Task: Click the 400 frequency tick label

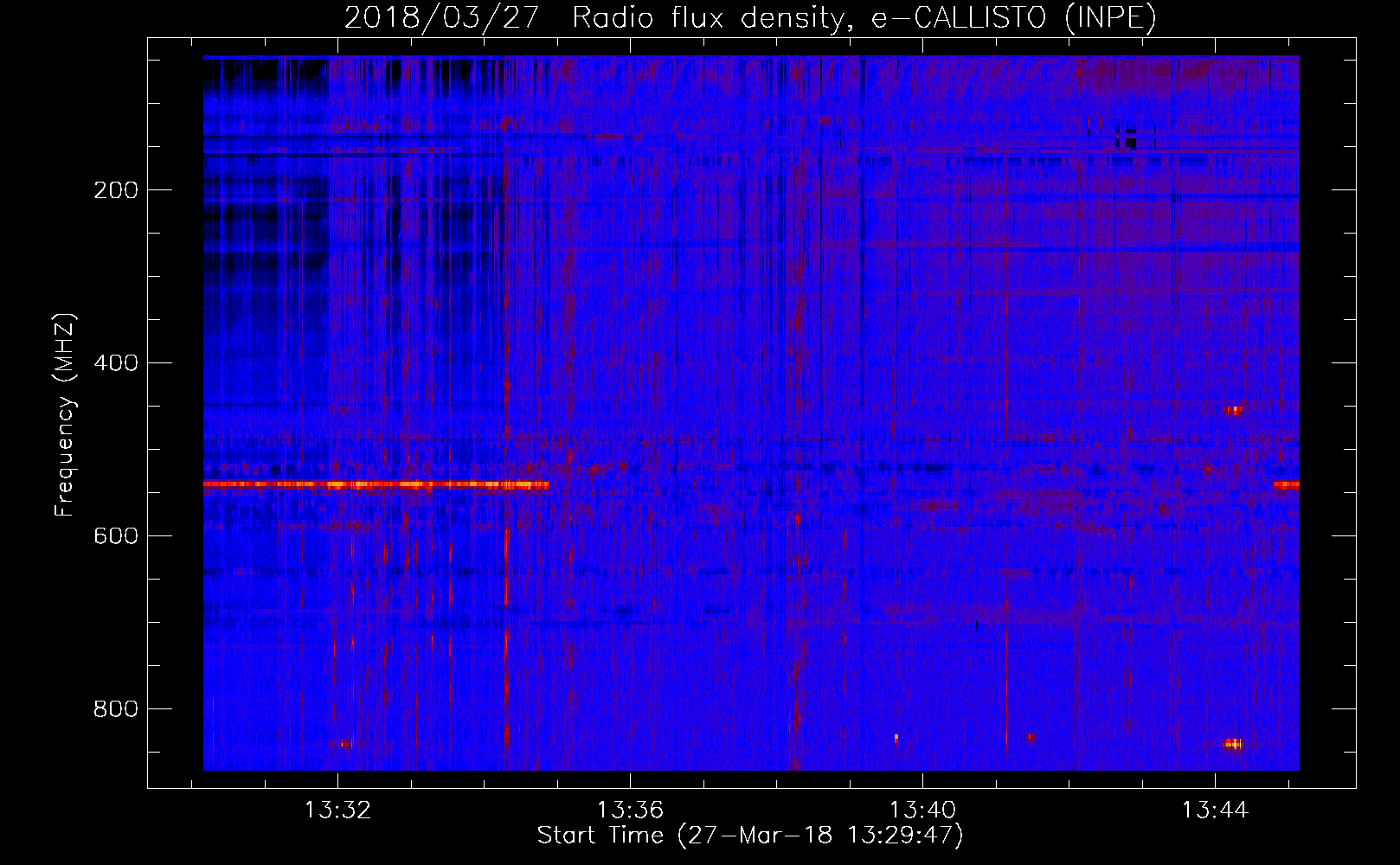Action: tap(116, 363)
